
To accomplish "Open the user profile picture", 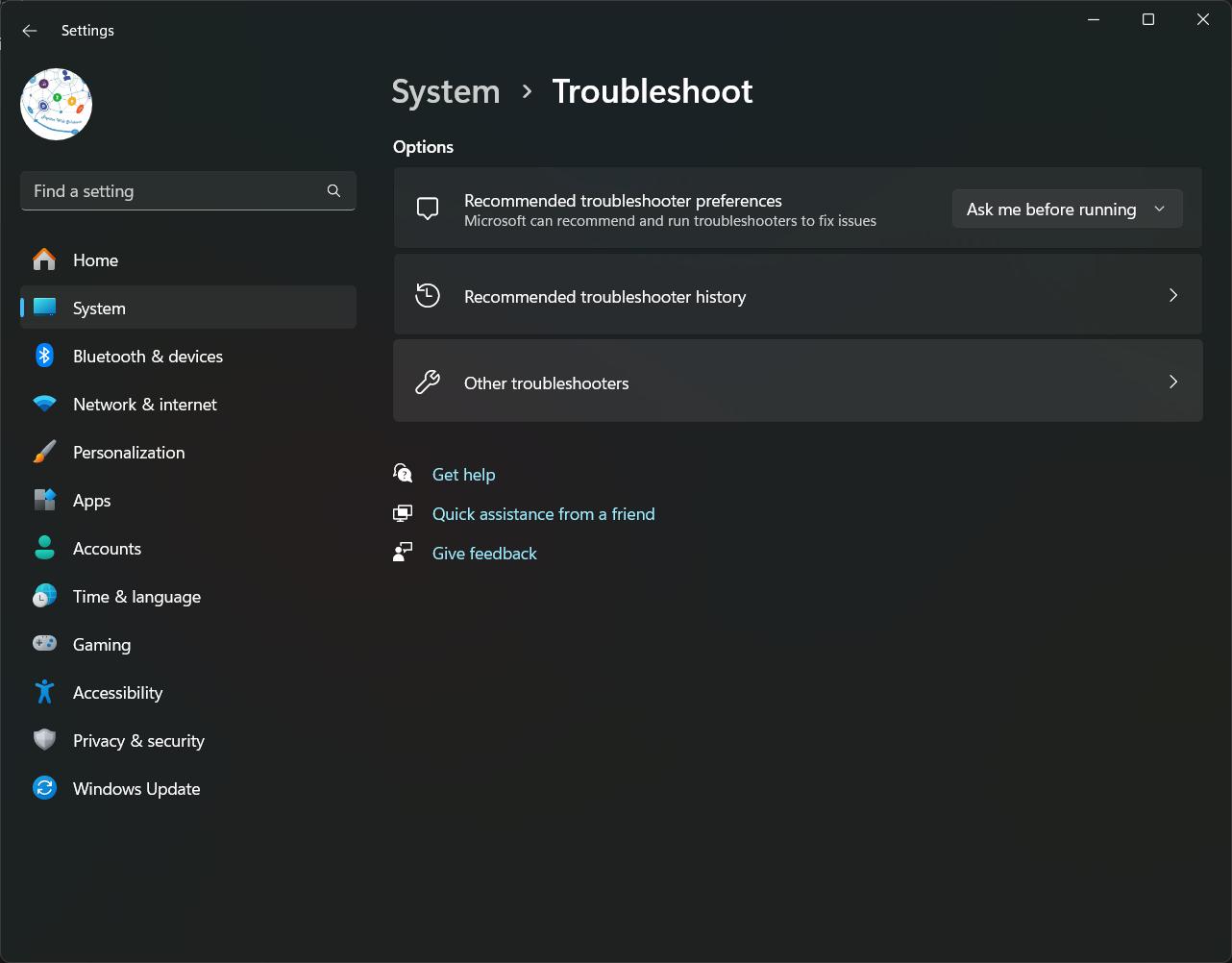I will 56,104.
